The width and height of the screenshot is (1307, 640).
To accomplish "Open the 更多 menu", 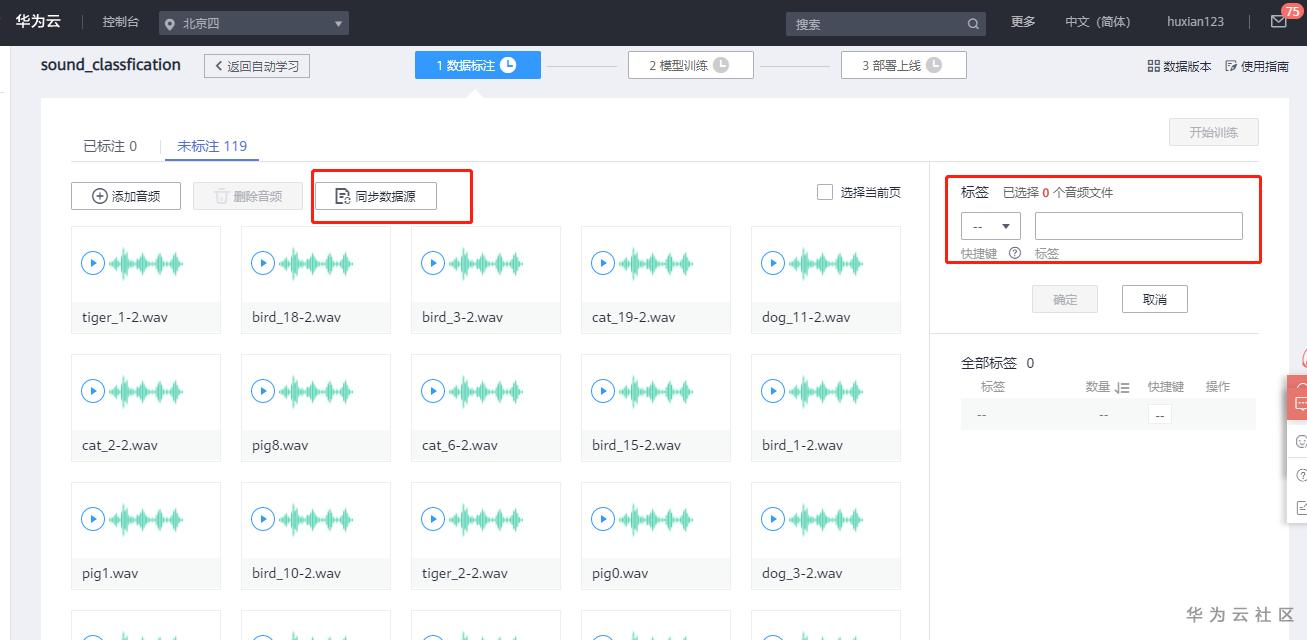I will coord(1023,22).
